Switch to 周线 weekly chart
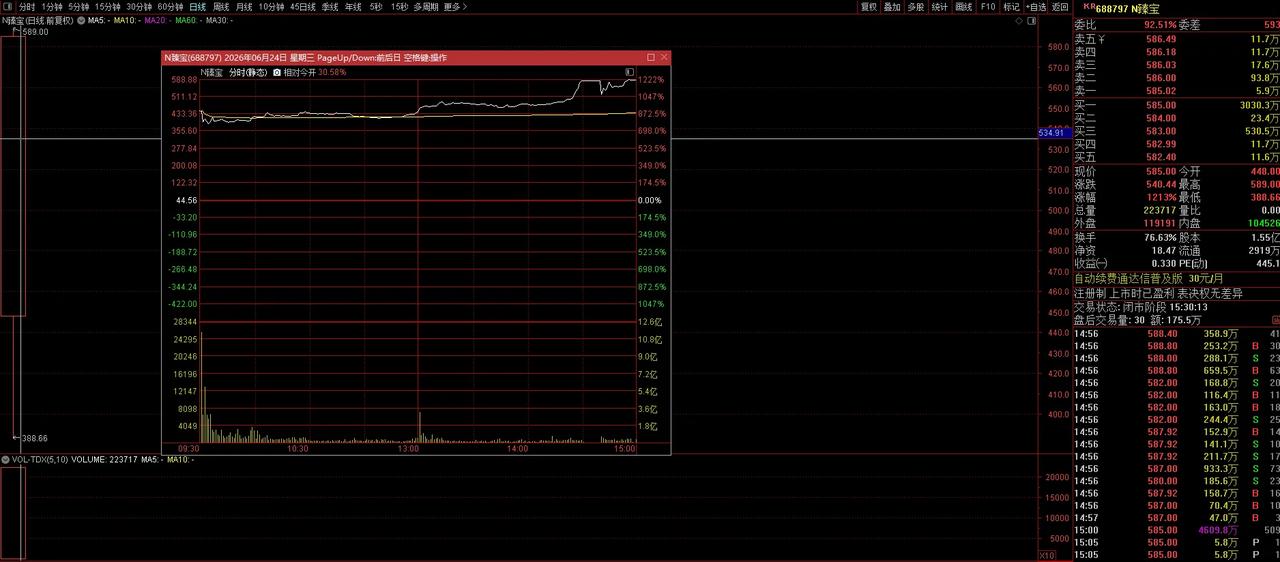 222,6
